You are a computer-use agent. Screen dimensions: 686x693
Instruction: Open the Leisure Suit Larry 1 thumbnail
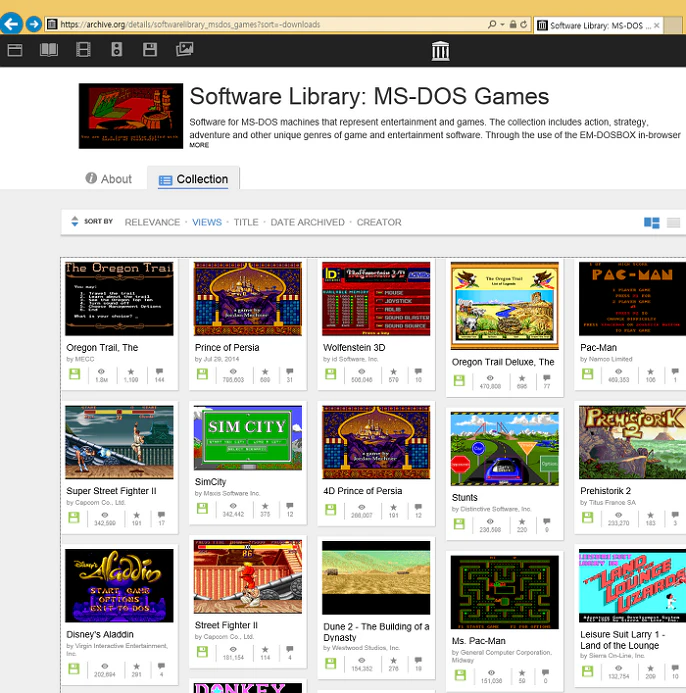[x=633, y=586]
